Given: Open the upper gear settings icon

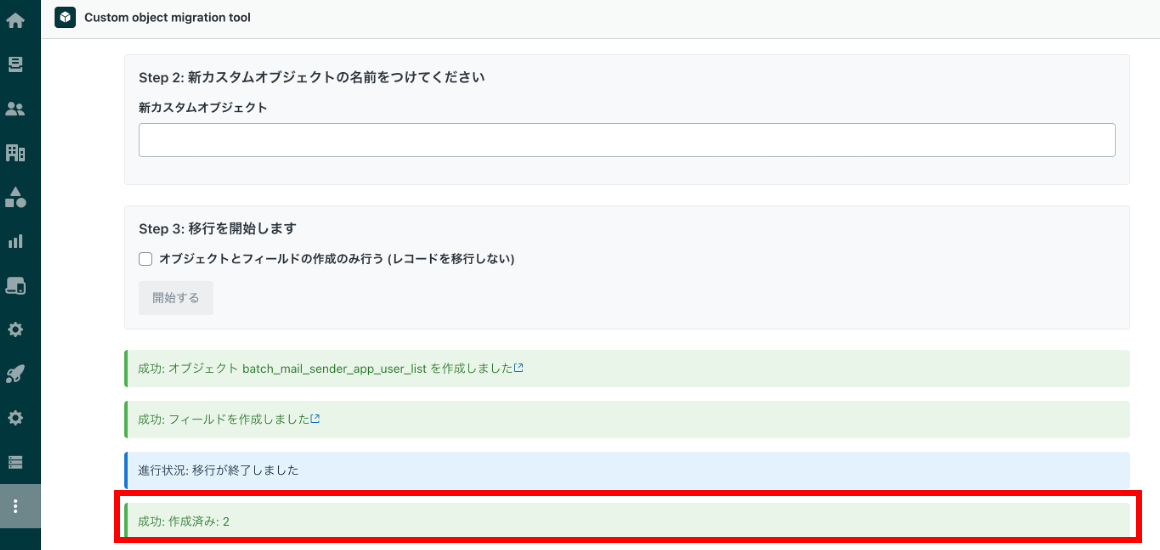Looking at the screenshot, I should pos(16,329).
